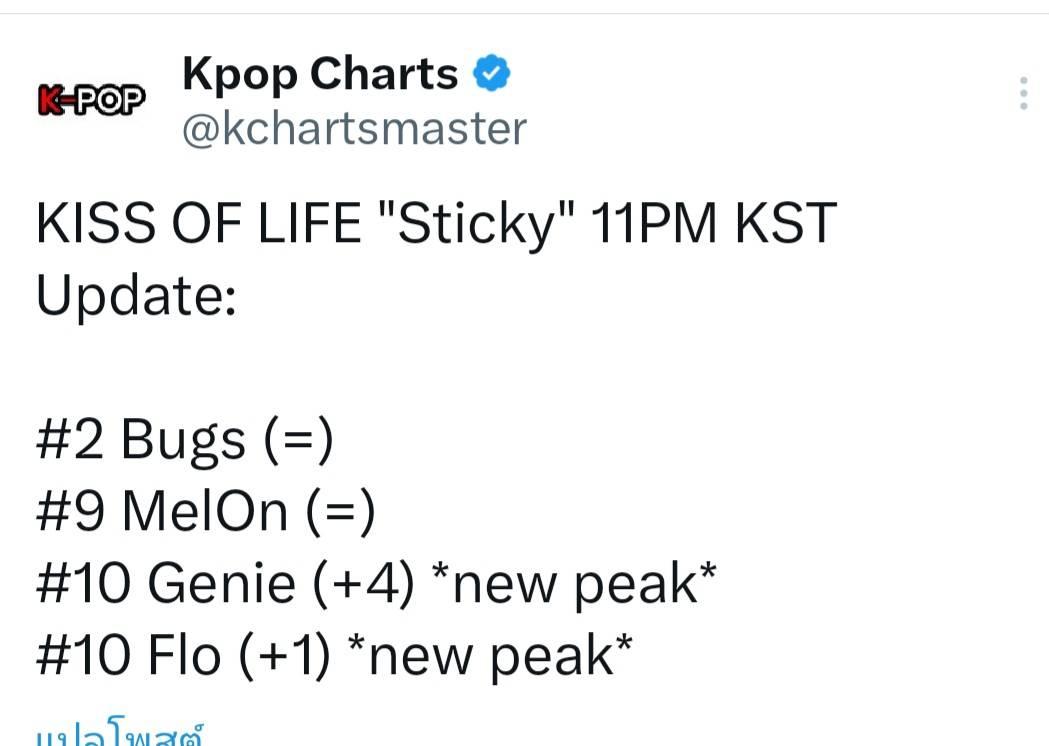Viewport: 1049px width, 746px height.
Task: Click the word "Bugs" in the chart list
Action: point(183,441)
